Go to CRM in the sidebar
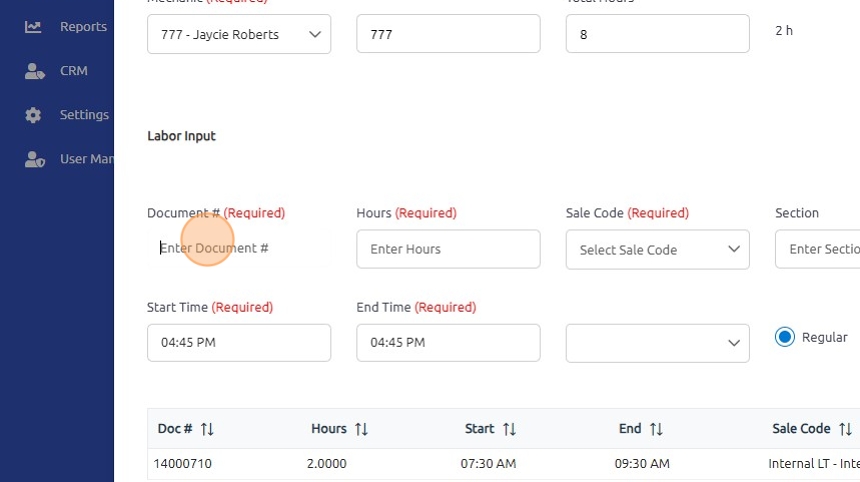 coord(74,71)
